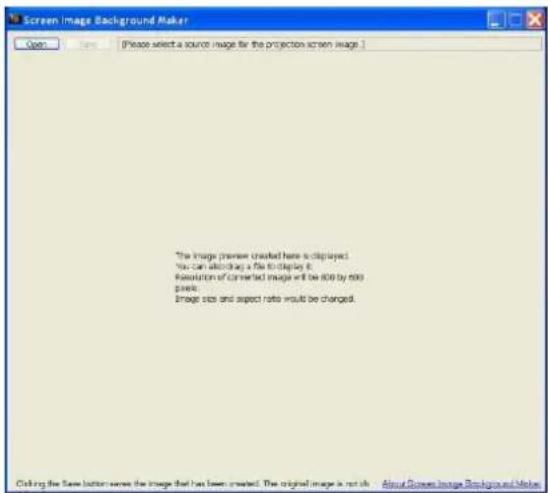The width and height of the screenshot is (548, 493).
Task: Maximize the Screen Image Background Maker window
Action: coord(515,20)
